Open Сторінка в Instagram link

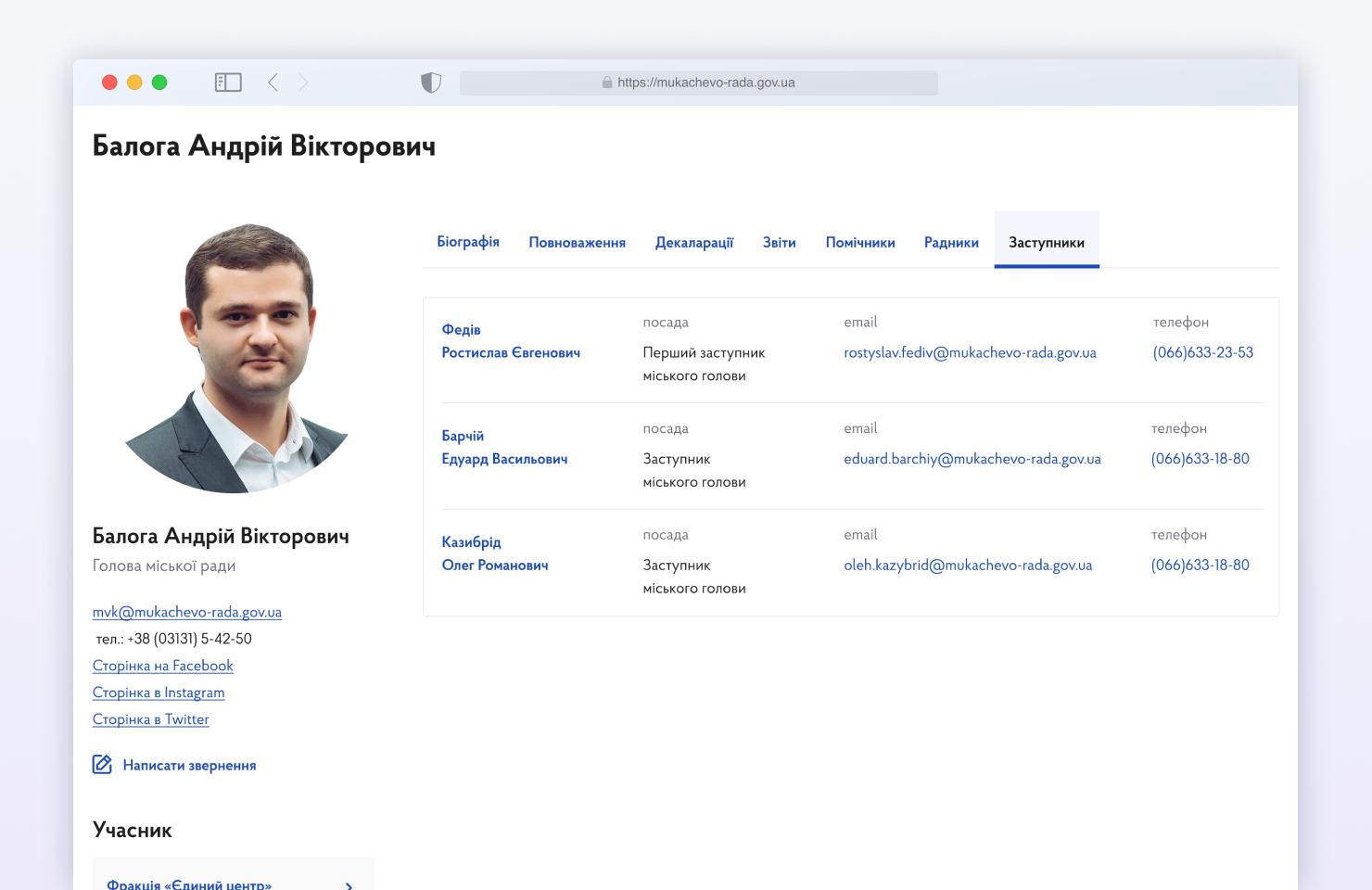click(159, 693)
